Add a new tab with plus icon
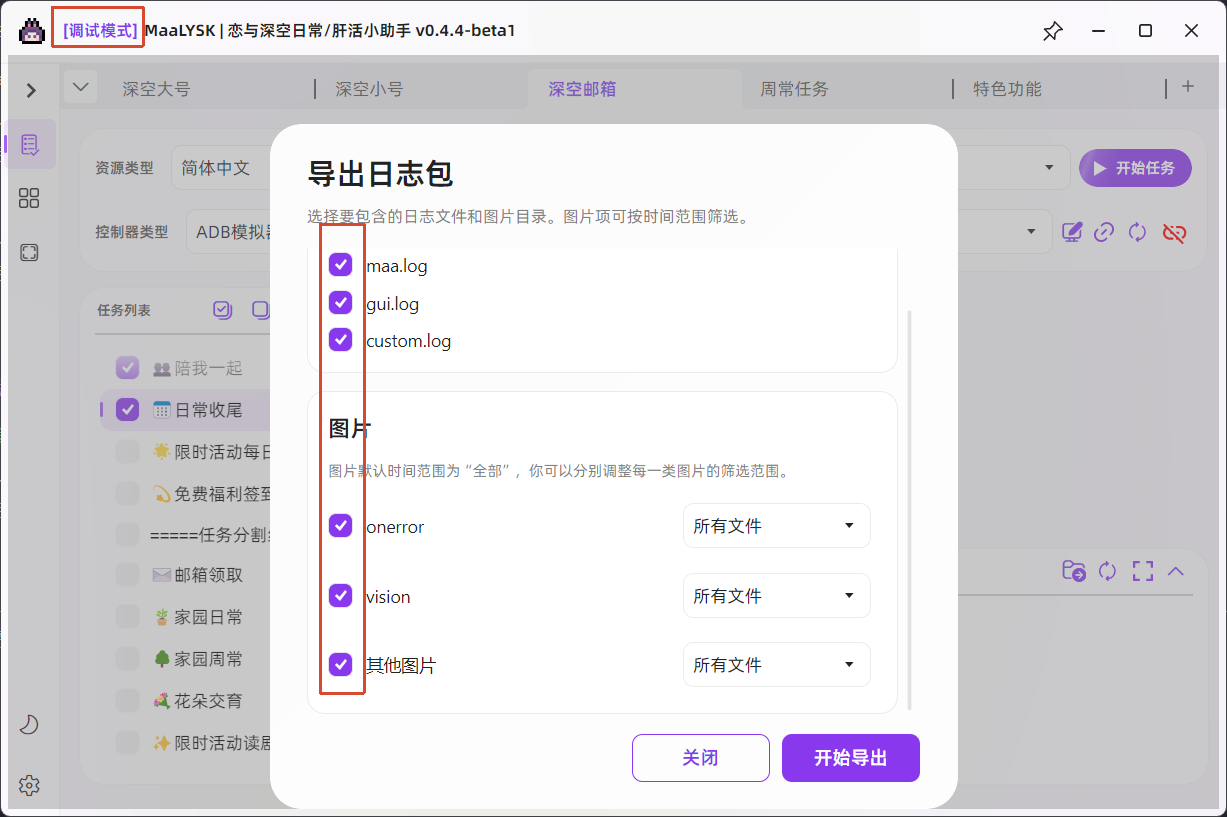Screen dimensions: 1227x817 1188,87
